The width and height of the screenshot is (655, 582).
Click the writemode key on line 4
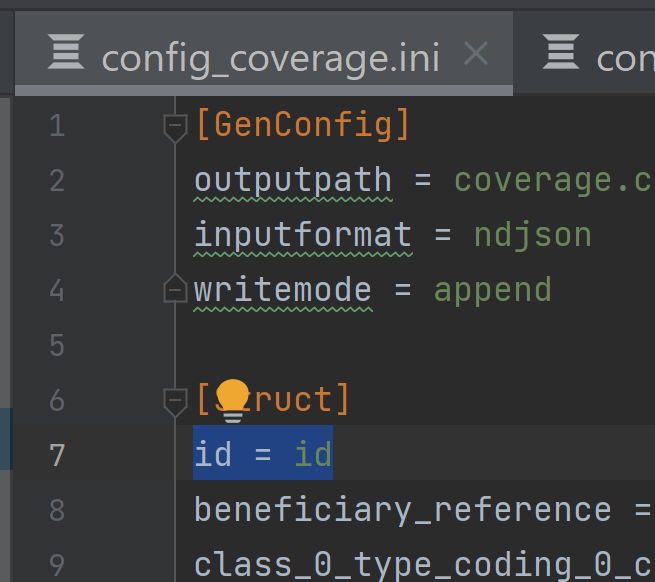point(283,290)
